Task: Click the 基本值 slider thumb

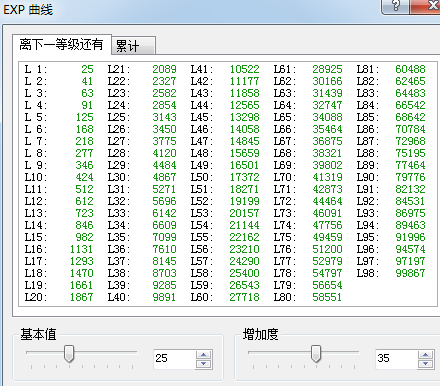Action: [x=69, y=354]
